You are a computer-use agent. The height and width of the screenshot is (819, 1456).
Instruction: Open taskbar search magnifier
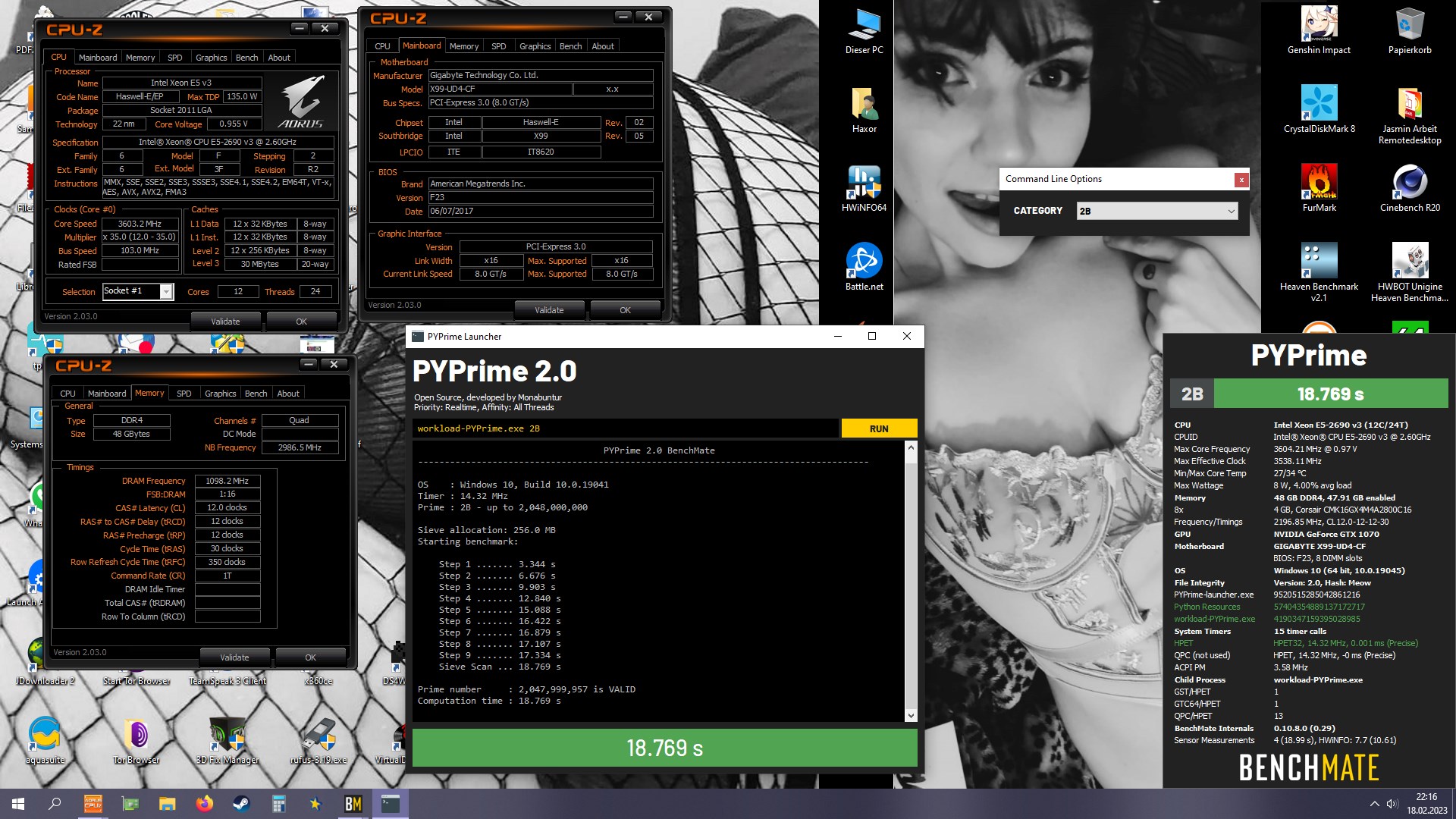[x=55, y=804]
